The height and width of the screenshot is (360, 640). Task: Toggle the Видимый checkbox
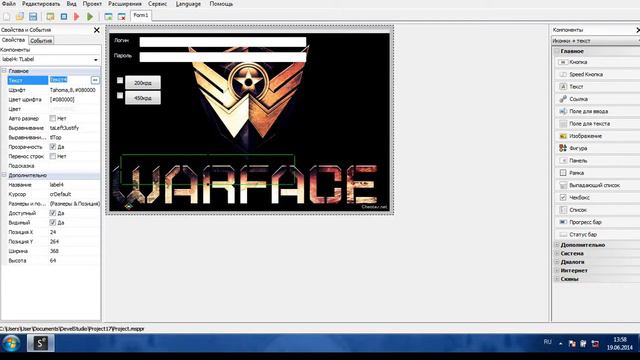tap(53, 222)
